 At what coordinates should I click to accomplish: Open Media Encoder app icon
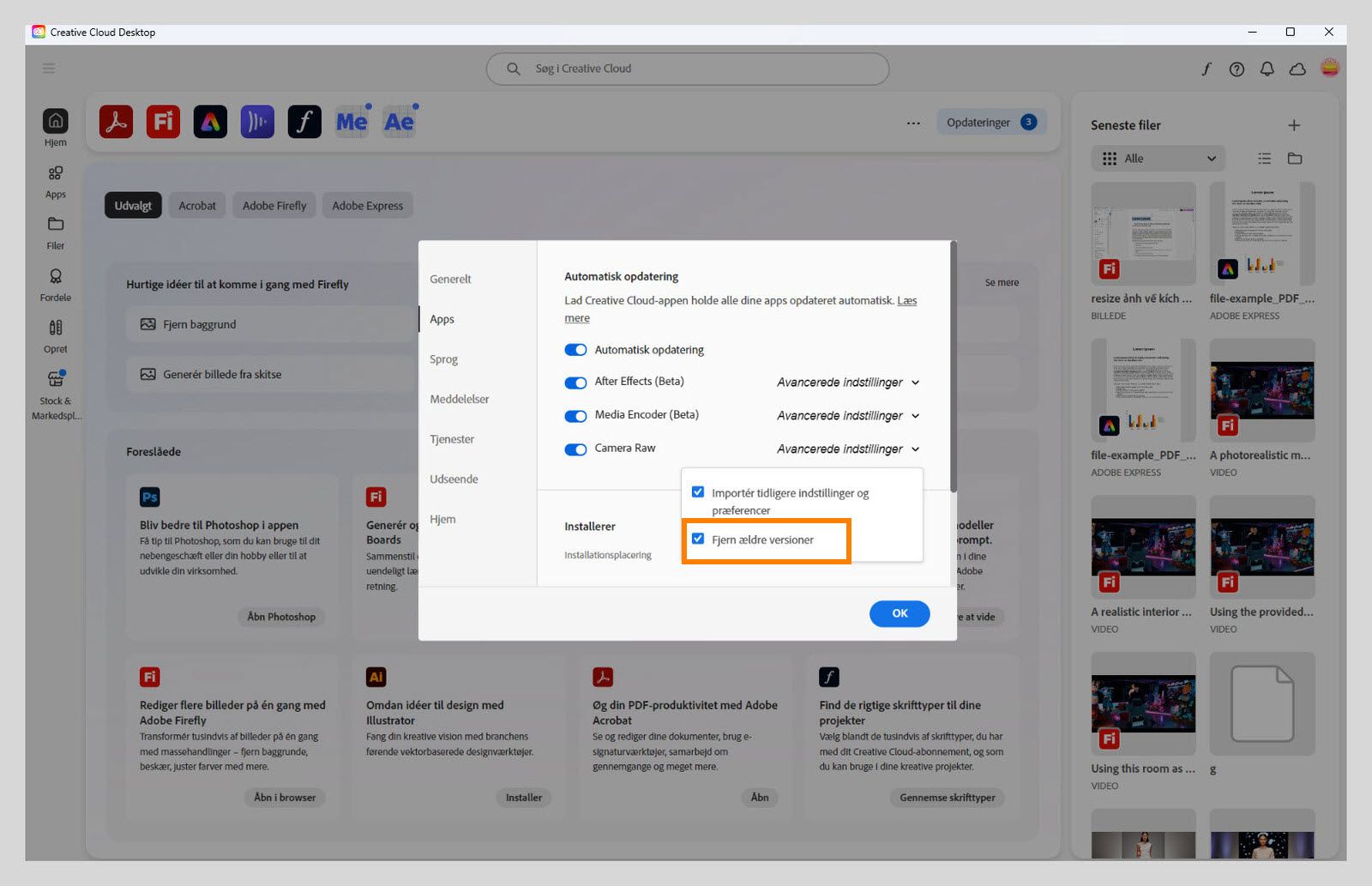[x=352, y=122]
